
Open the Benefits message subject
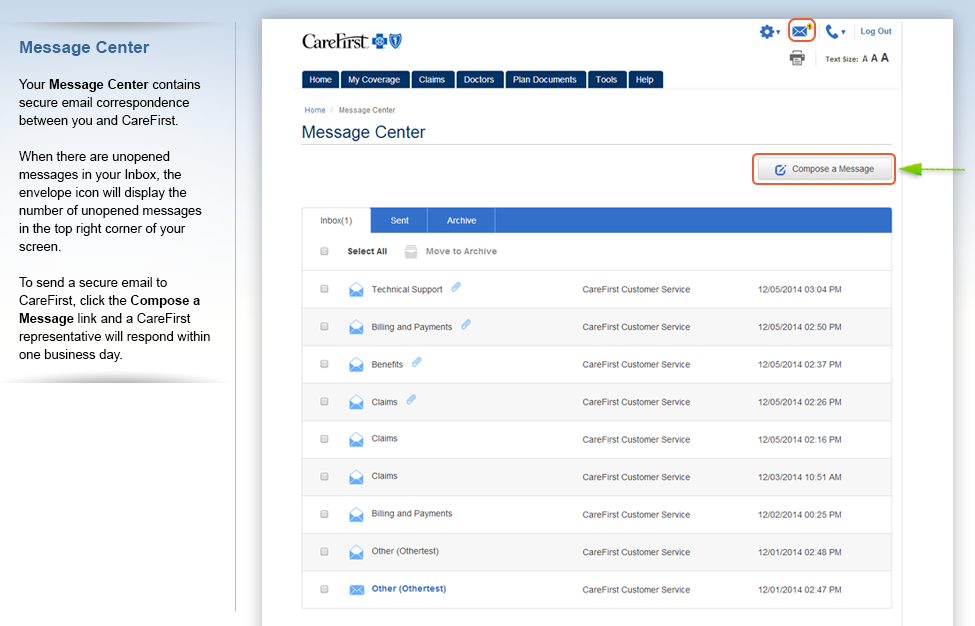[387, 364]
